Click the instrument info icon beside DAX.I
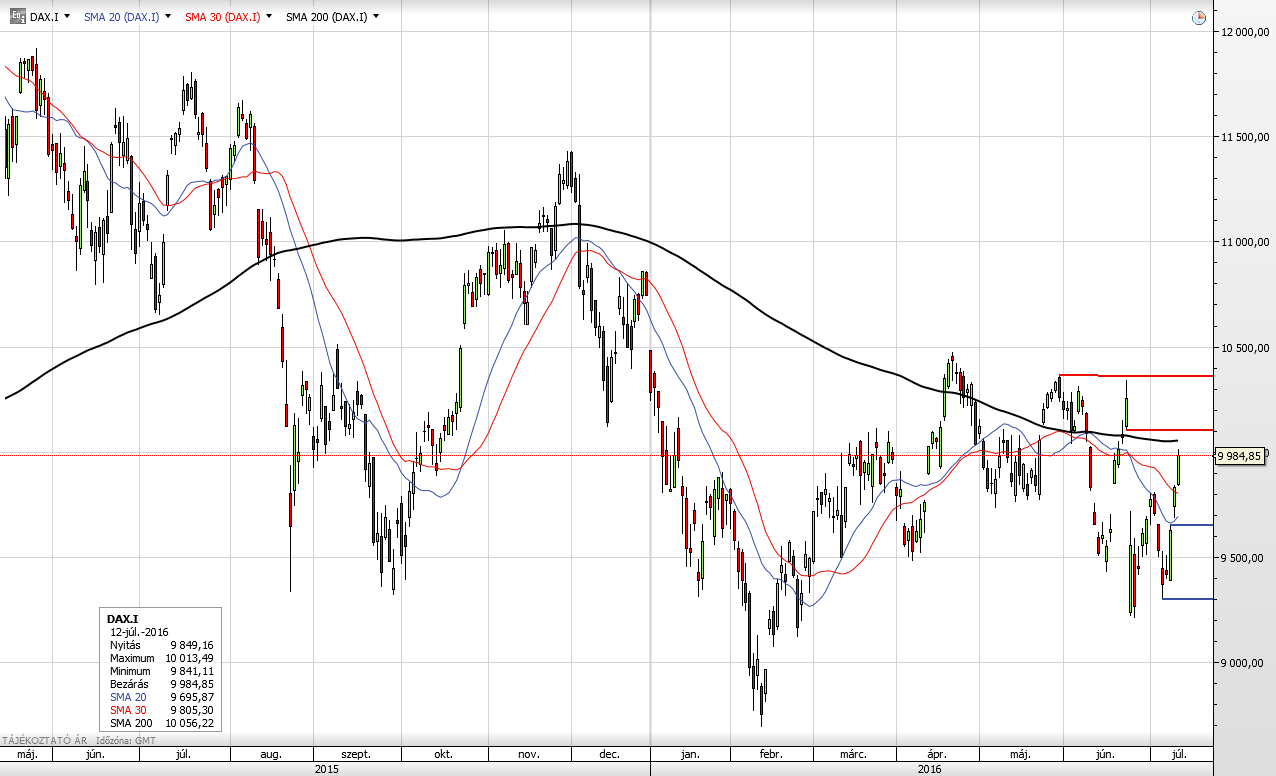The width and height of the screenshot is (1276, 776). 17,17
